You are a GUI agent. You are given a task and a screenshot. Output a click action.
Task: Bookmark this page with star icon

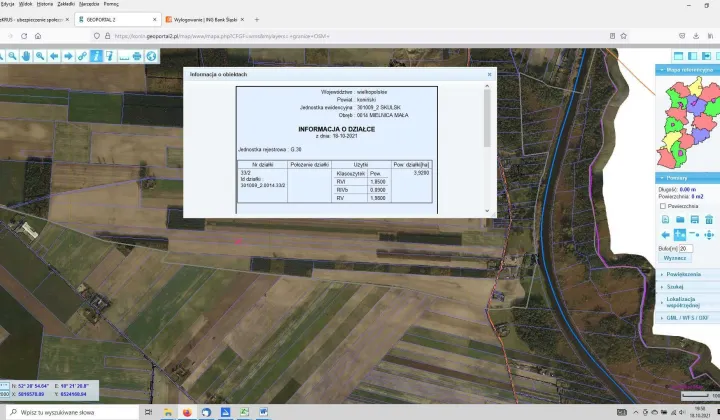tap(624, 36)
